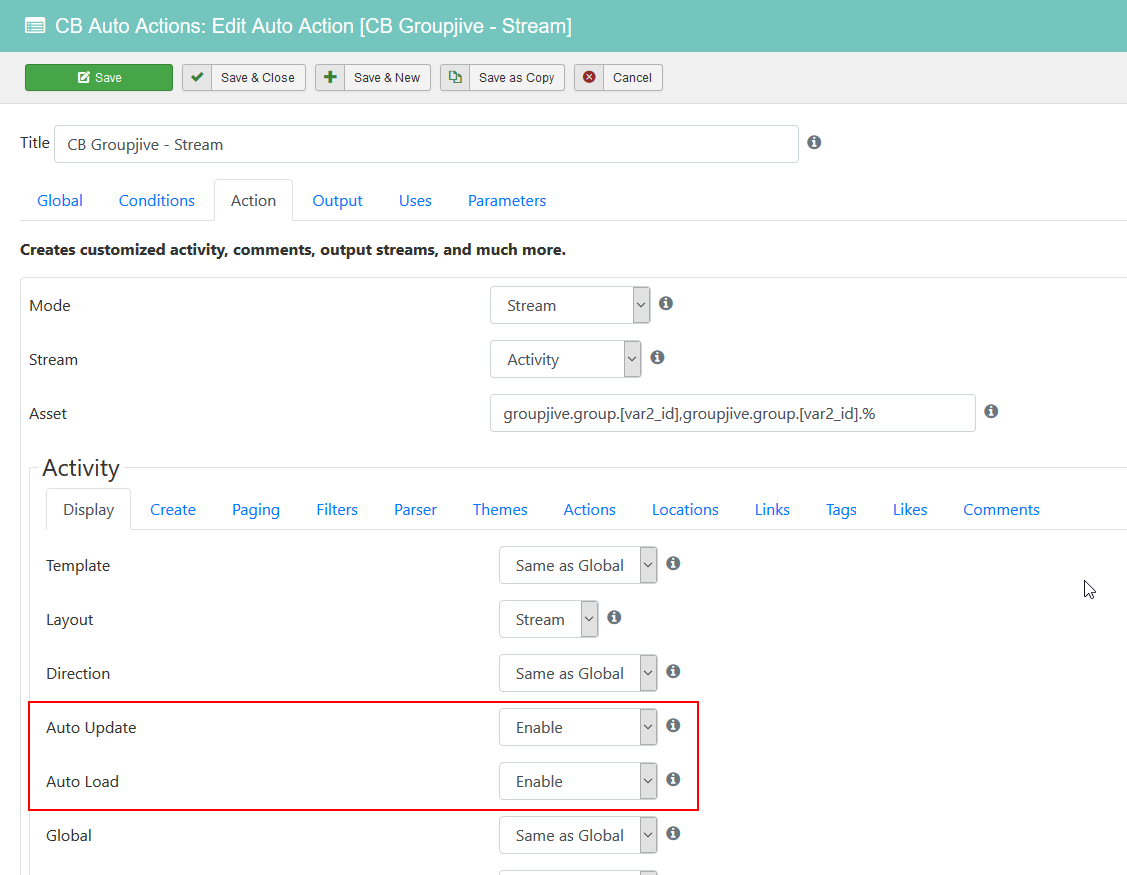Cancel editing the auto action
Image resolution: width=1127 pixels, height=875 pixels.
618,78
